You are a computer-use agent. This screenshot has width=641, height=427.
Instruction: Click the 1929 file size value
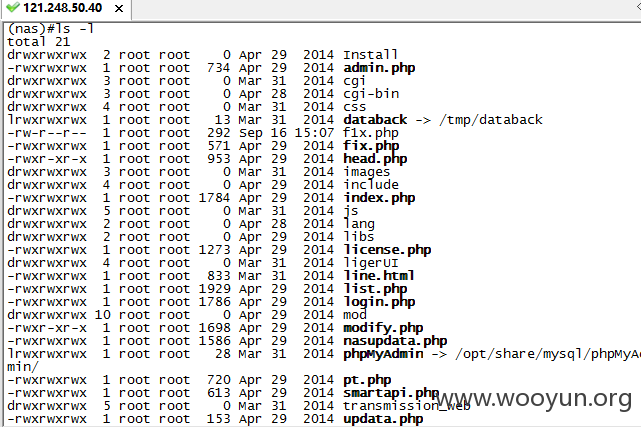215,289
